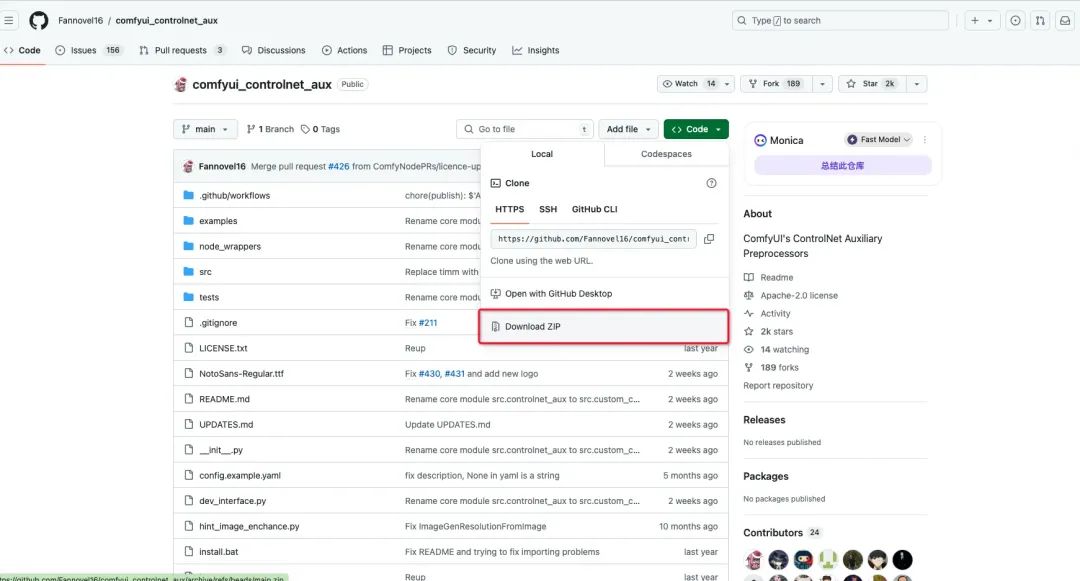Open the issues shortcut icon in header
1080x581 pixels.
pyautogui.click(x=1015, y=21)
